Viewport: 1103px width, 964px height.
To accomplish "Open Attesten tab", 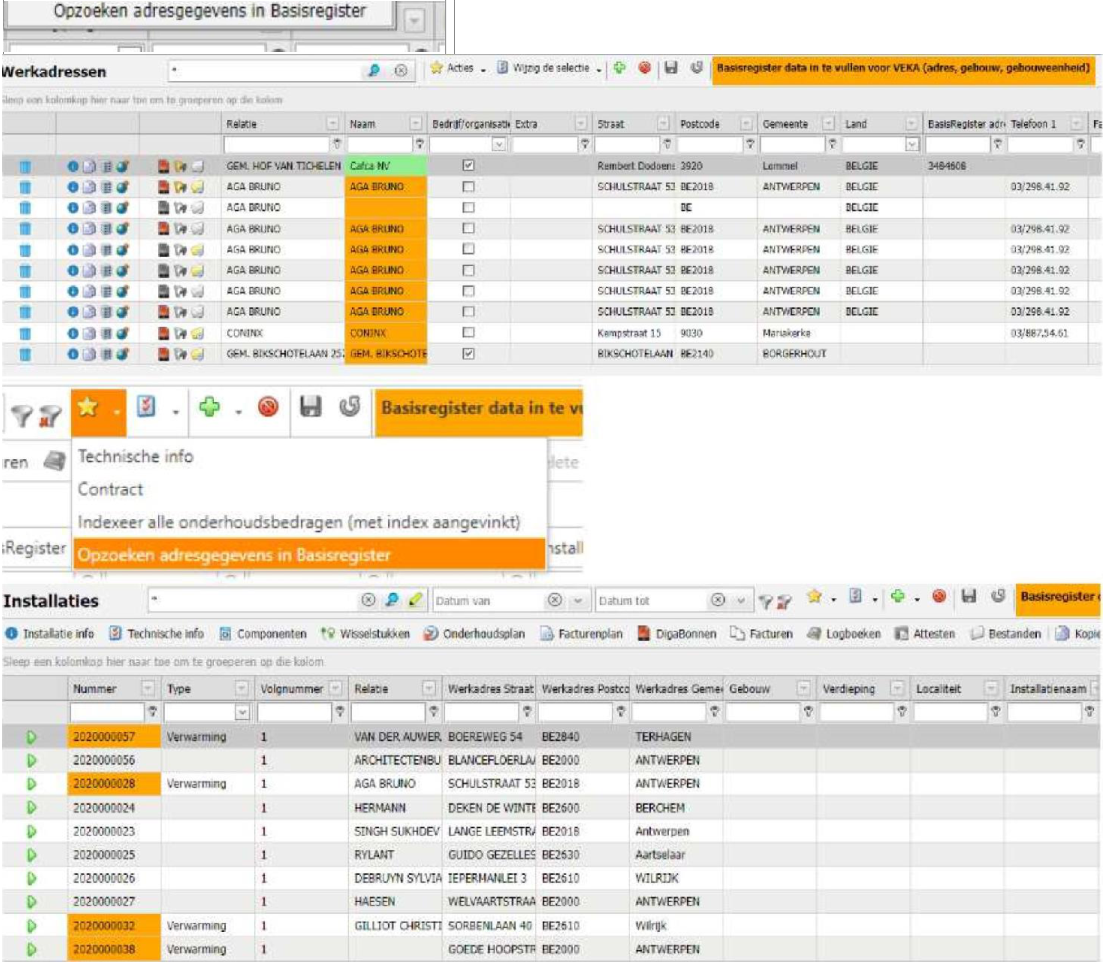I will tap(925, 634).
